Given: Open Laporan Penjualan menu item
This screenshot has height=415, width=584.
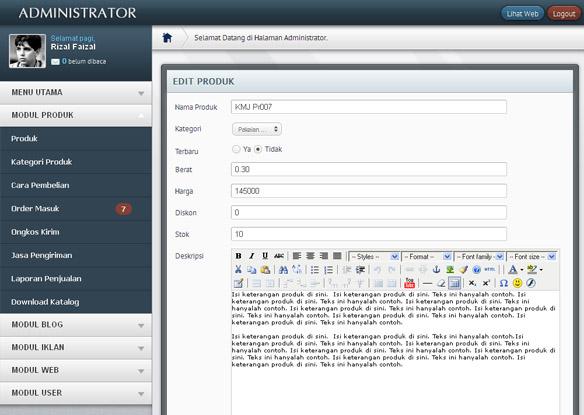Looking at the screenshot, I should tap(76, 279).
